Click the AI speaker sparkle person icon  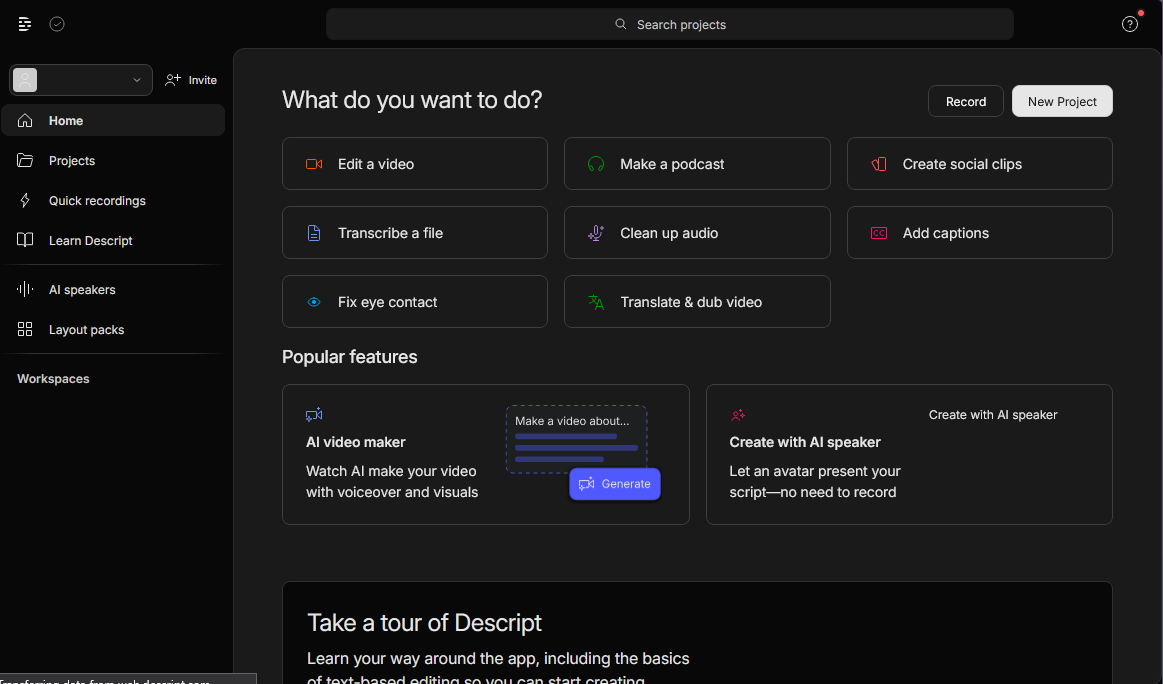click(x=738, y=415)
